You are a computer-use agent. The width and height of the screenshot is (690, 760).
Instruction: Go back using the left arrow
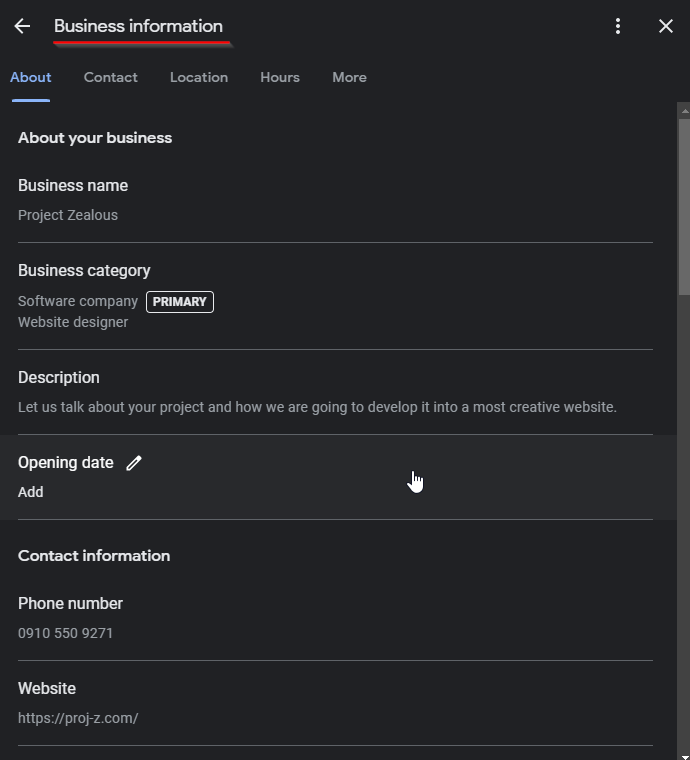pyautogui.click(x=22, y=27)
